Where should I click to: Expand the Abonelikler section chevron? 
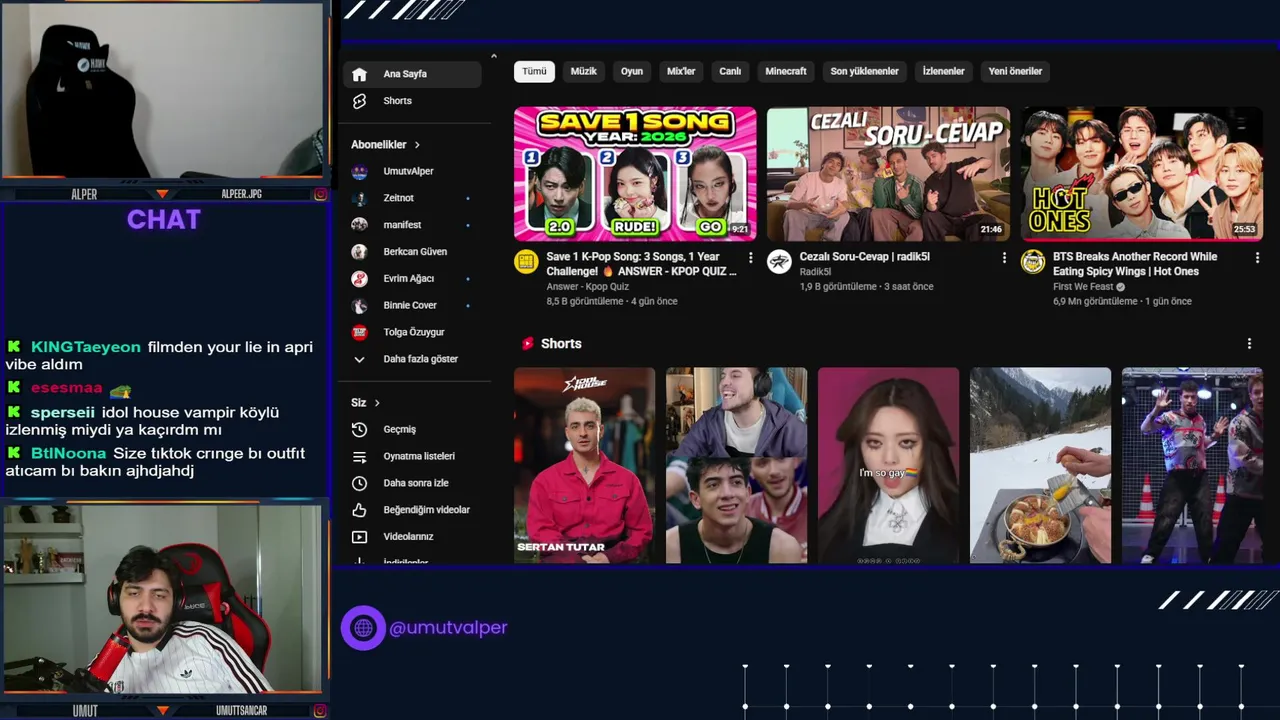coord(417,145)
